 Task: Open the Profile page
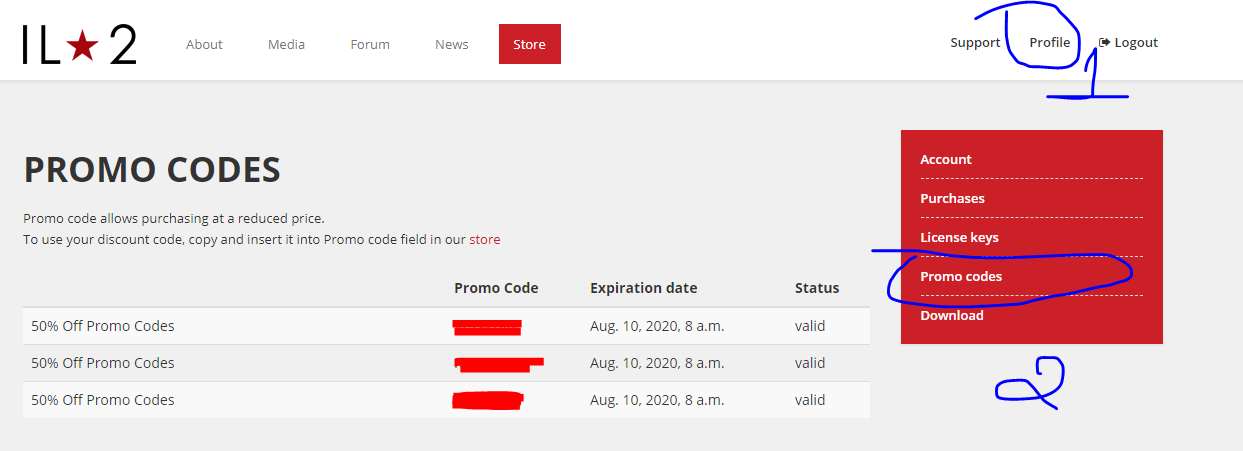(1049, 43)
